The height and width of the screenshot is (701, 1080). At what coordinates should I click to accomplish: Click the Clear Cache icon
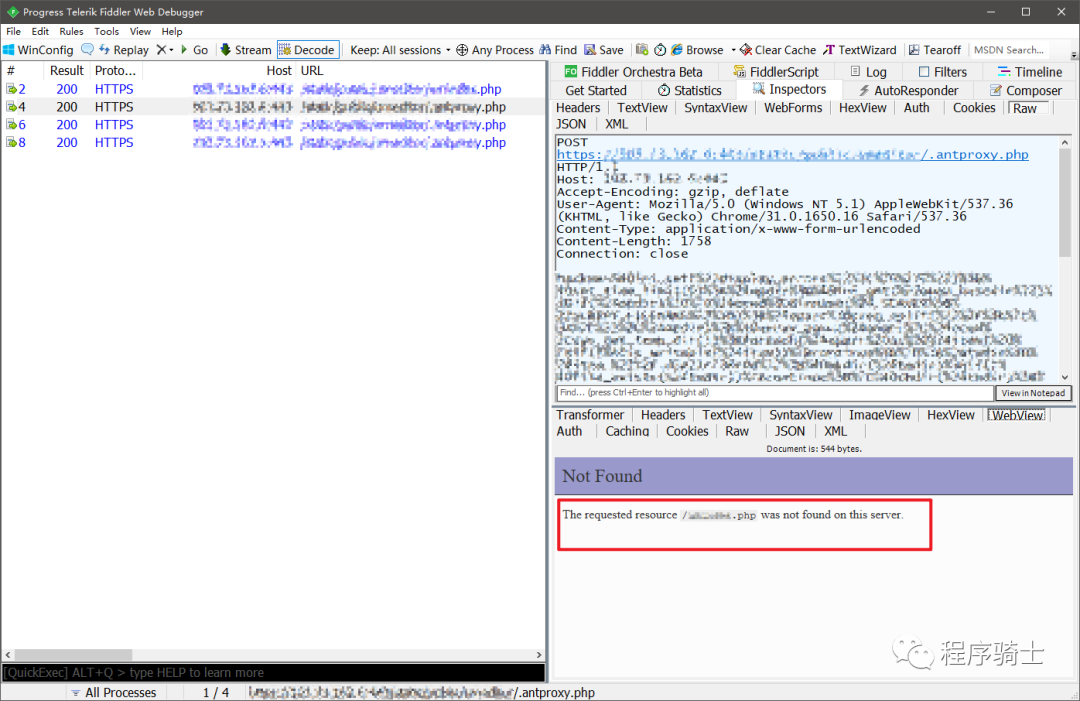pyautogui.click(x=745, y=50)
